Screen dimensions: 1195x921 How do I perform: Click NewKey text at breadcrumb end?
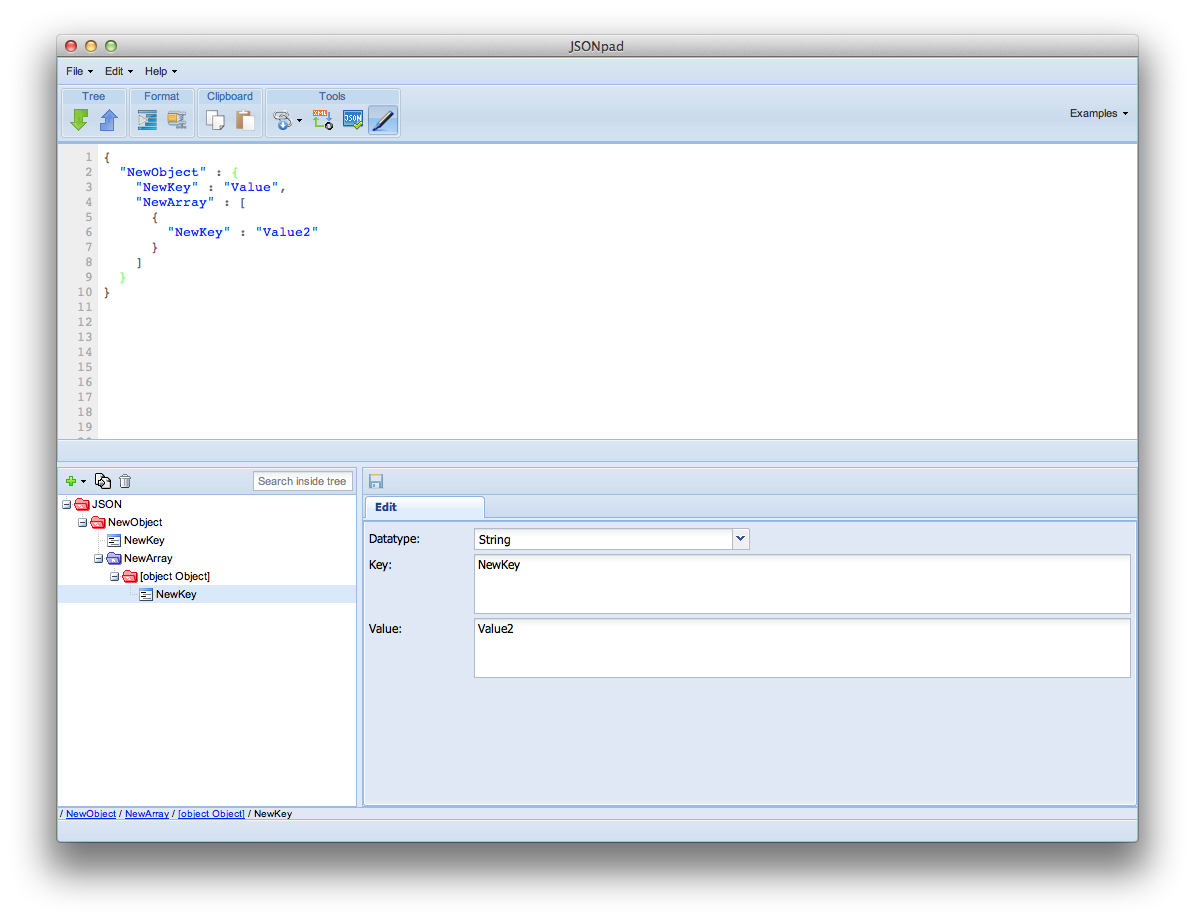273,813
